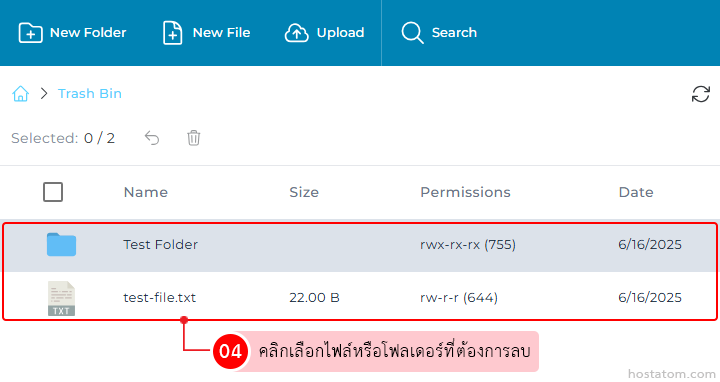Open the Trash Bin breadcrumb link
The height and width of the screenshot is (382, 720).
90,94
